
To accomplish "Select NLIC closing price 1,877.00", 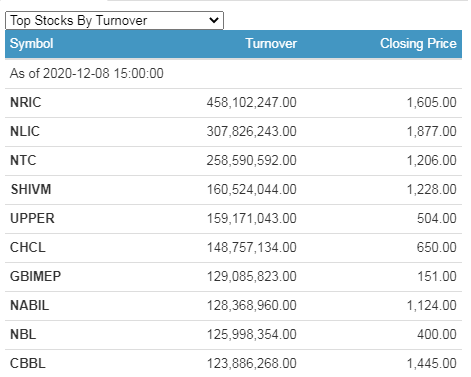I will 432,131.
